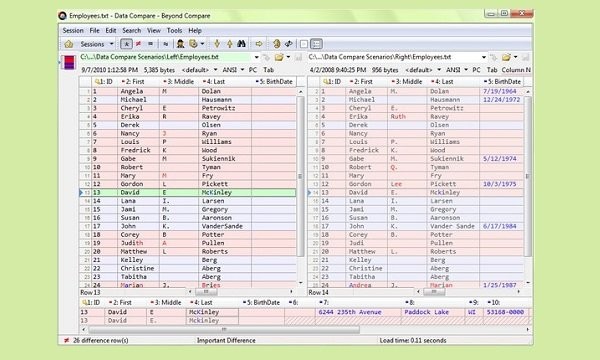This screenshot has width=600, height=360.
Task: Open the Session menu
Action: click(73, 31)
